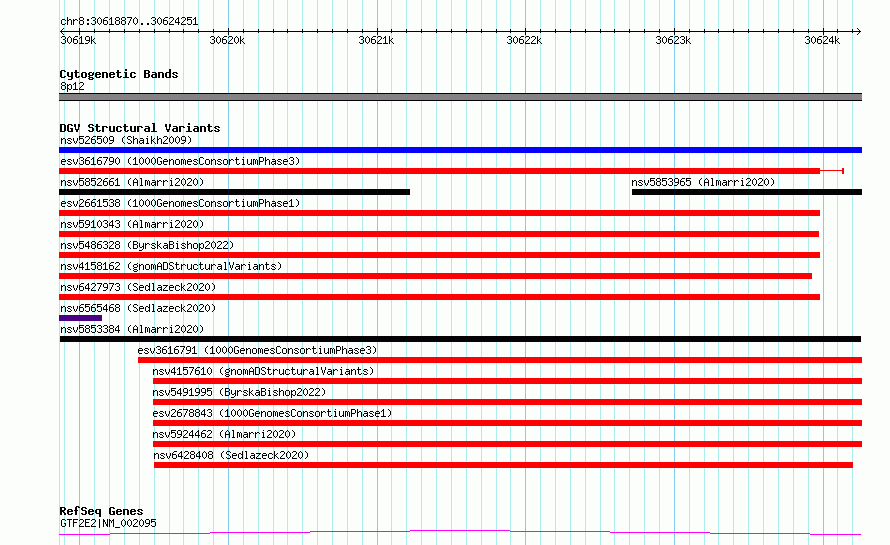The image size is (890, 545).
Task: Select the red bar under nsv5486328
Action: [x=439, y=255]
